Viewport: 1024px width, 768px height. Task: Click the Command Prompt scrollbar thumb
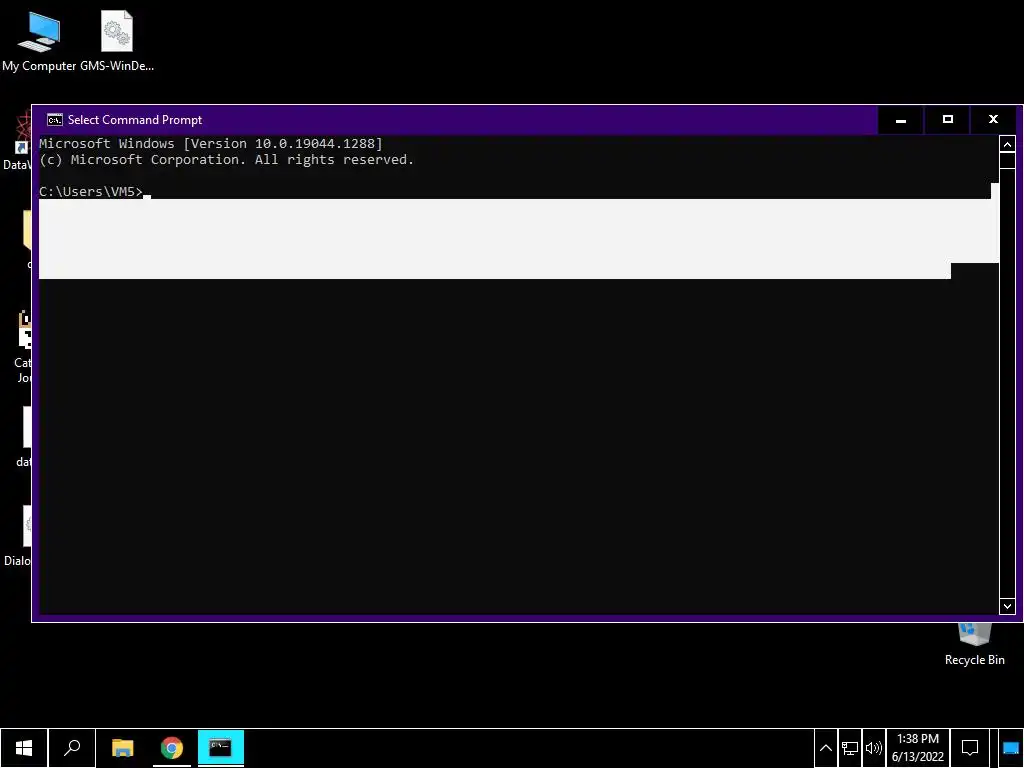pos(1007,161)
